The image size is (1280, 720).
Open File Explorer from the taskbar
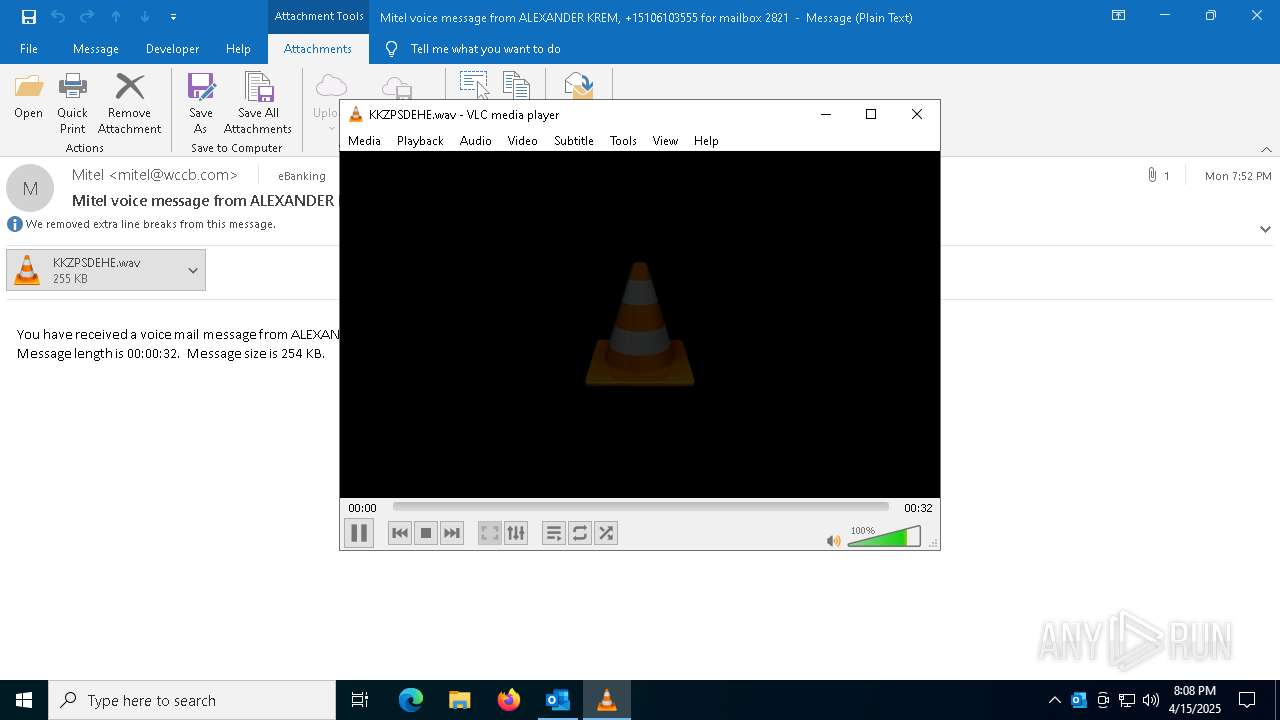click(460, 700)
